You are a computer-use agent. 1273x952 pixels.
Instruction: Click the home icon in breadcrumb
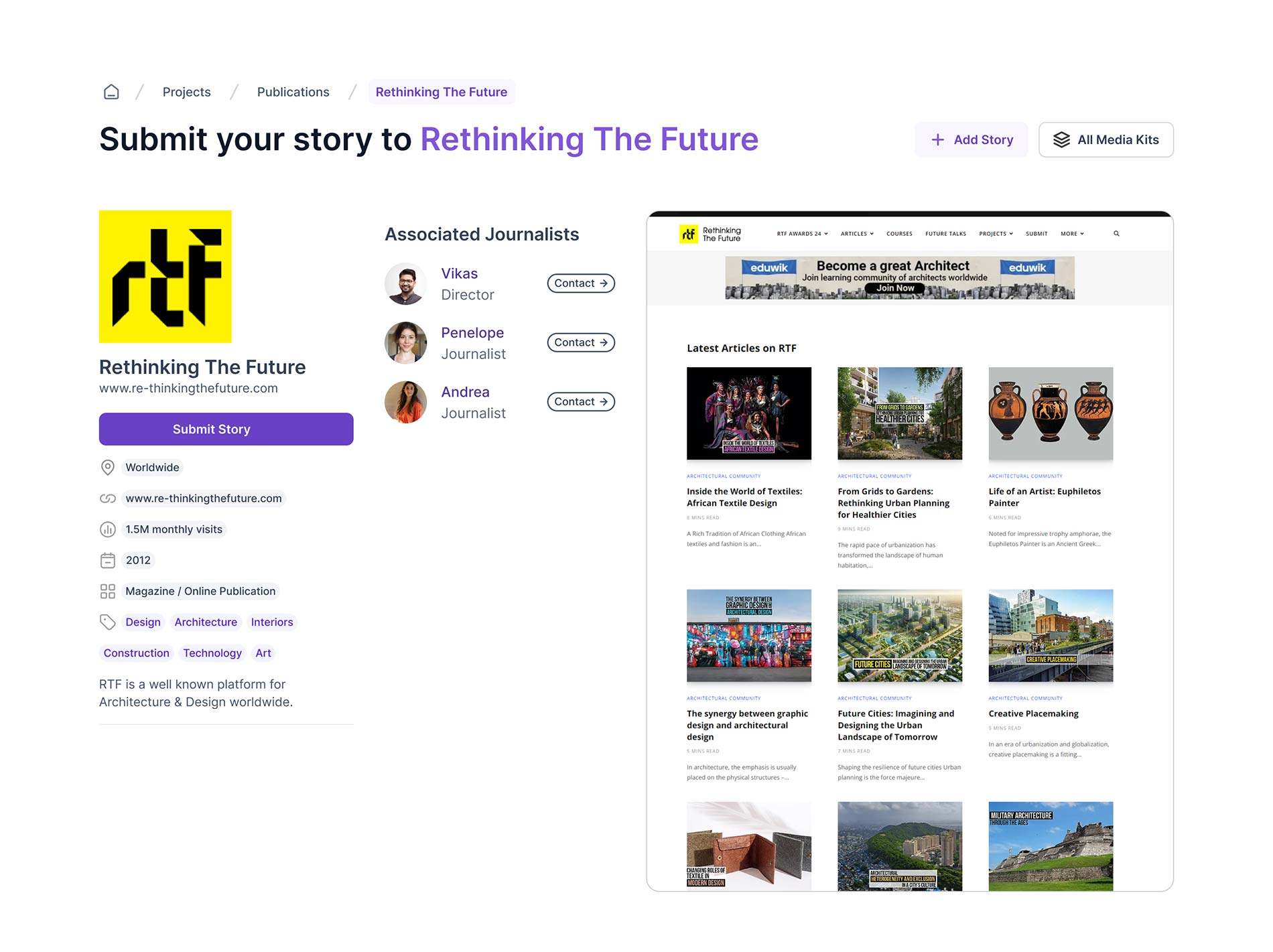pyautogui.click(x=111, y=92)
